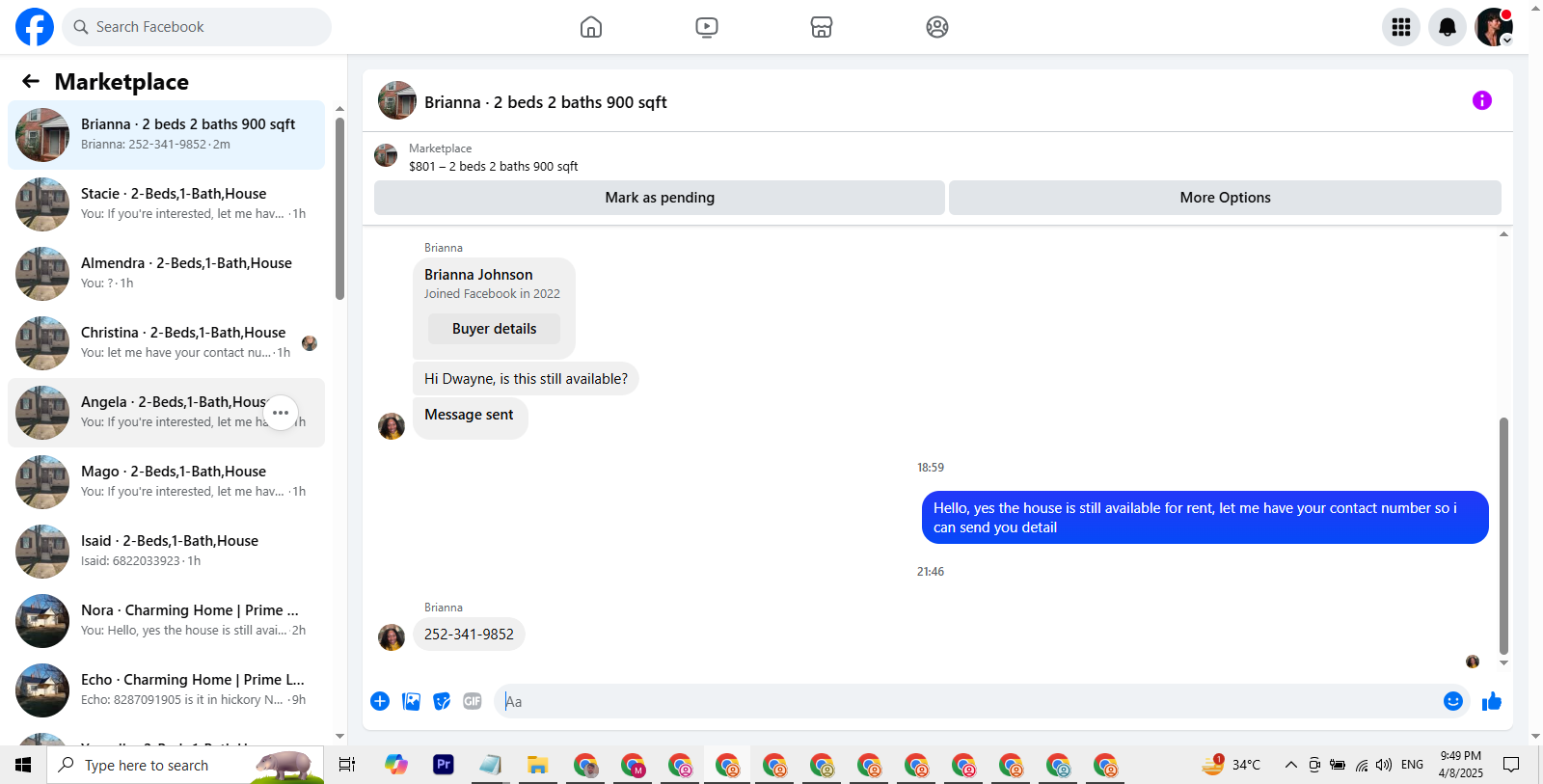Click the conversation list scrollbar

(x=339, y=208)
